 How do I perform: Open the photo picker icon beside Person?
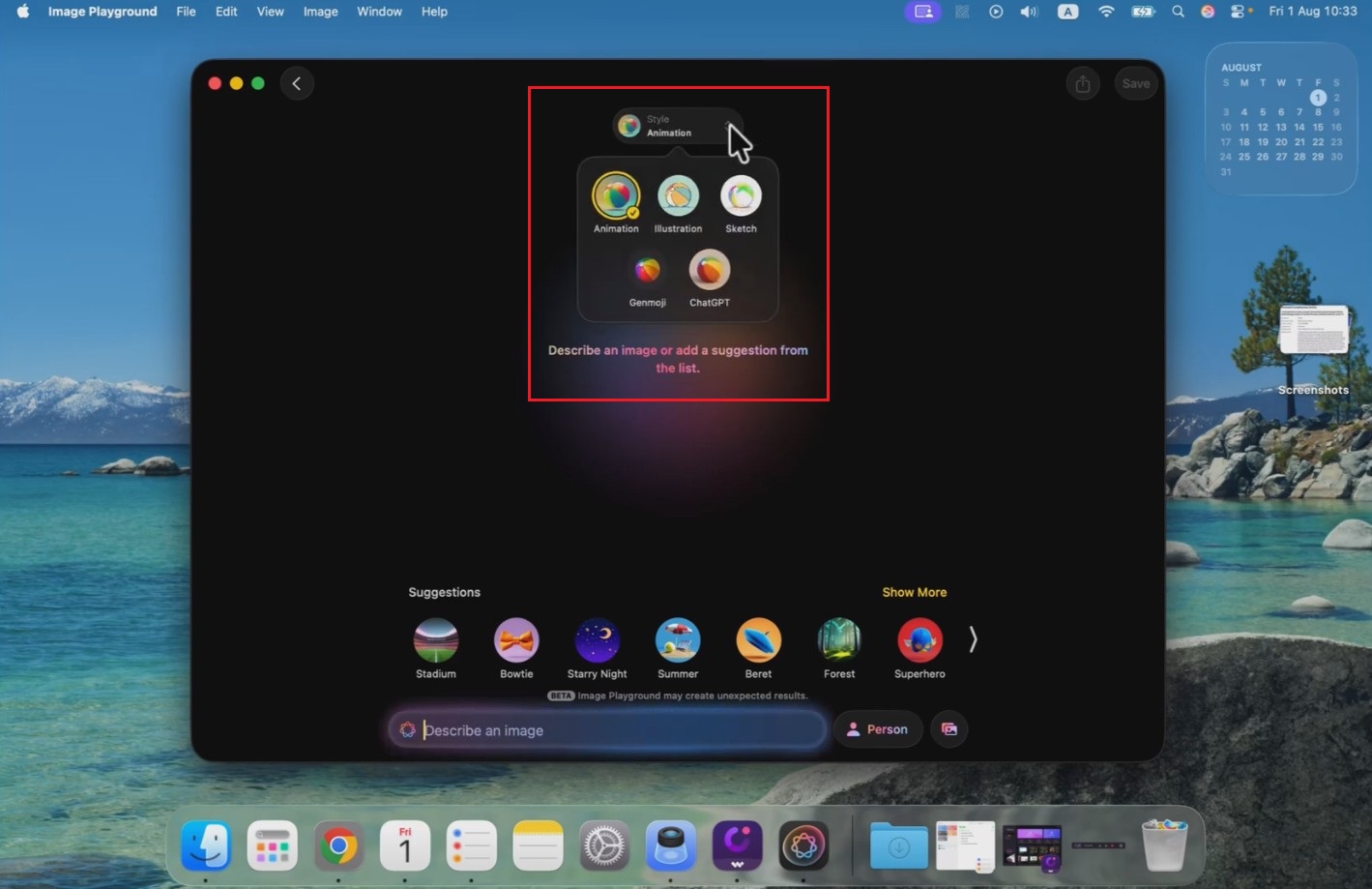point(949,729)
